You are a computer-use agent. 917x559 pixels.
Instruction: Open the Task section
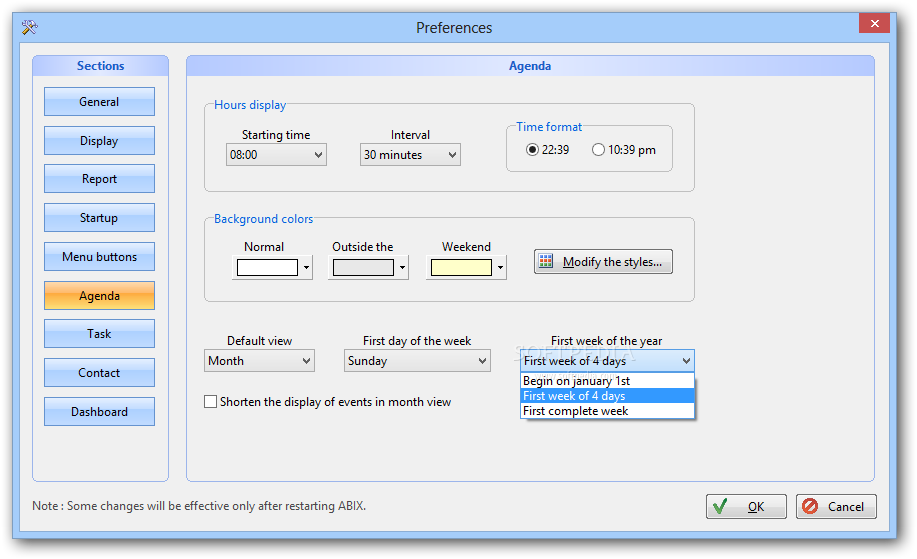tap(99, 334)
